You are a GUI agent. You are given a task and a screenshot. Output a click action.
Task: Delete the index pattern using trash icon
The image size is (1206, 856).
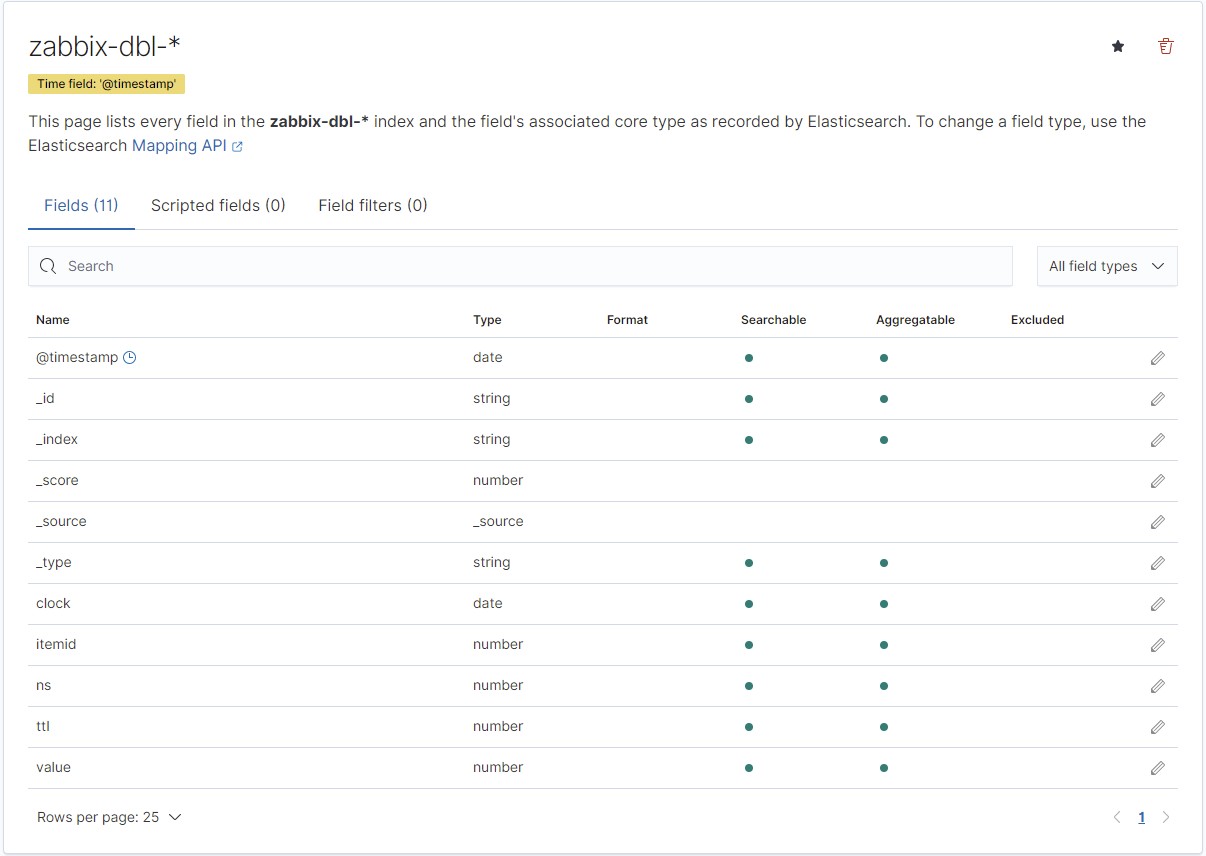(1165, 46)
